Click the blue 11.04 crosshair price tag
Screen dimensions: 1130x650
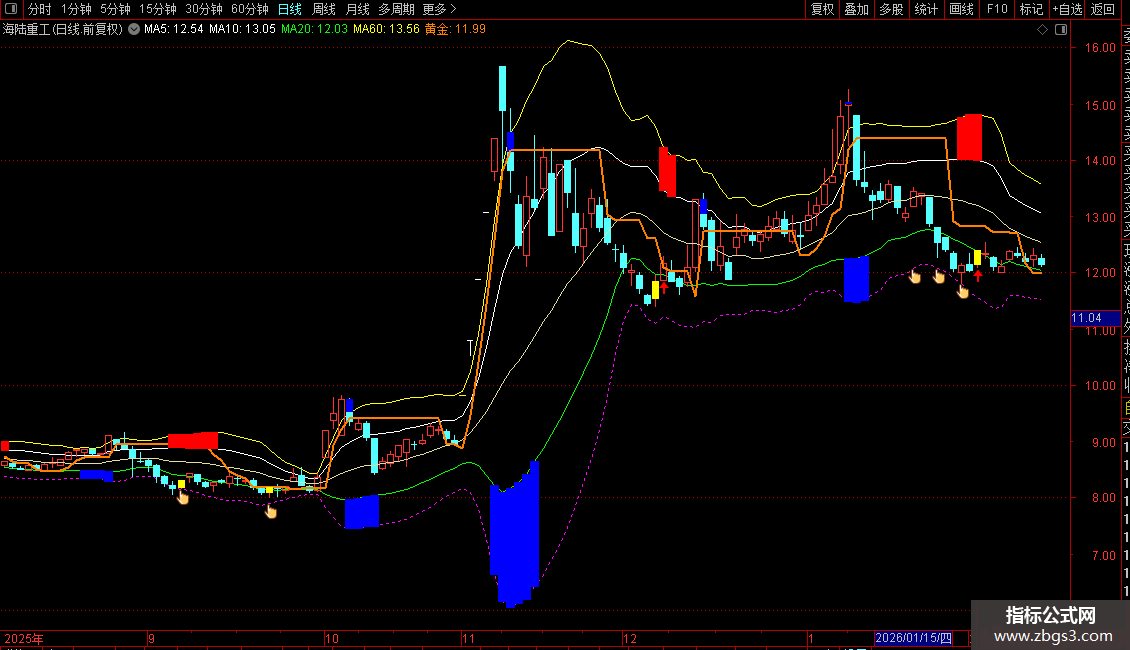[1095, 318]
